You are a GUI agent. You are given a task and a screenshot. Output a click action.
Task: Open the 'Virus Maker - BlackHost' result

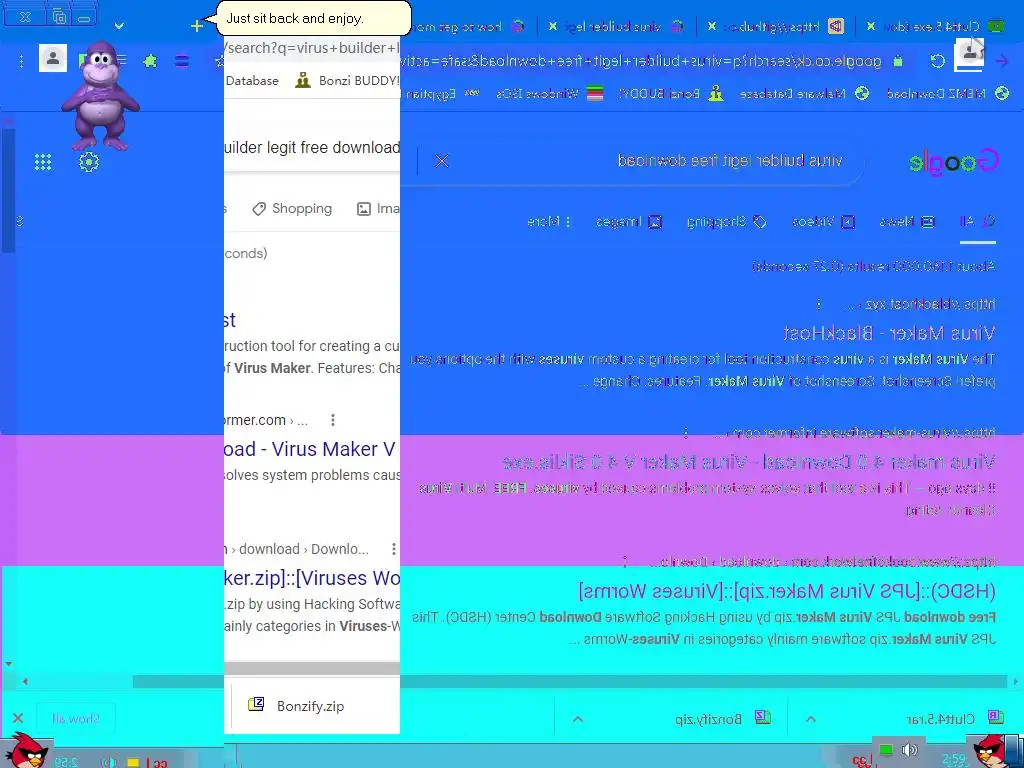pyautogui.click(x=889, y=334)
